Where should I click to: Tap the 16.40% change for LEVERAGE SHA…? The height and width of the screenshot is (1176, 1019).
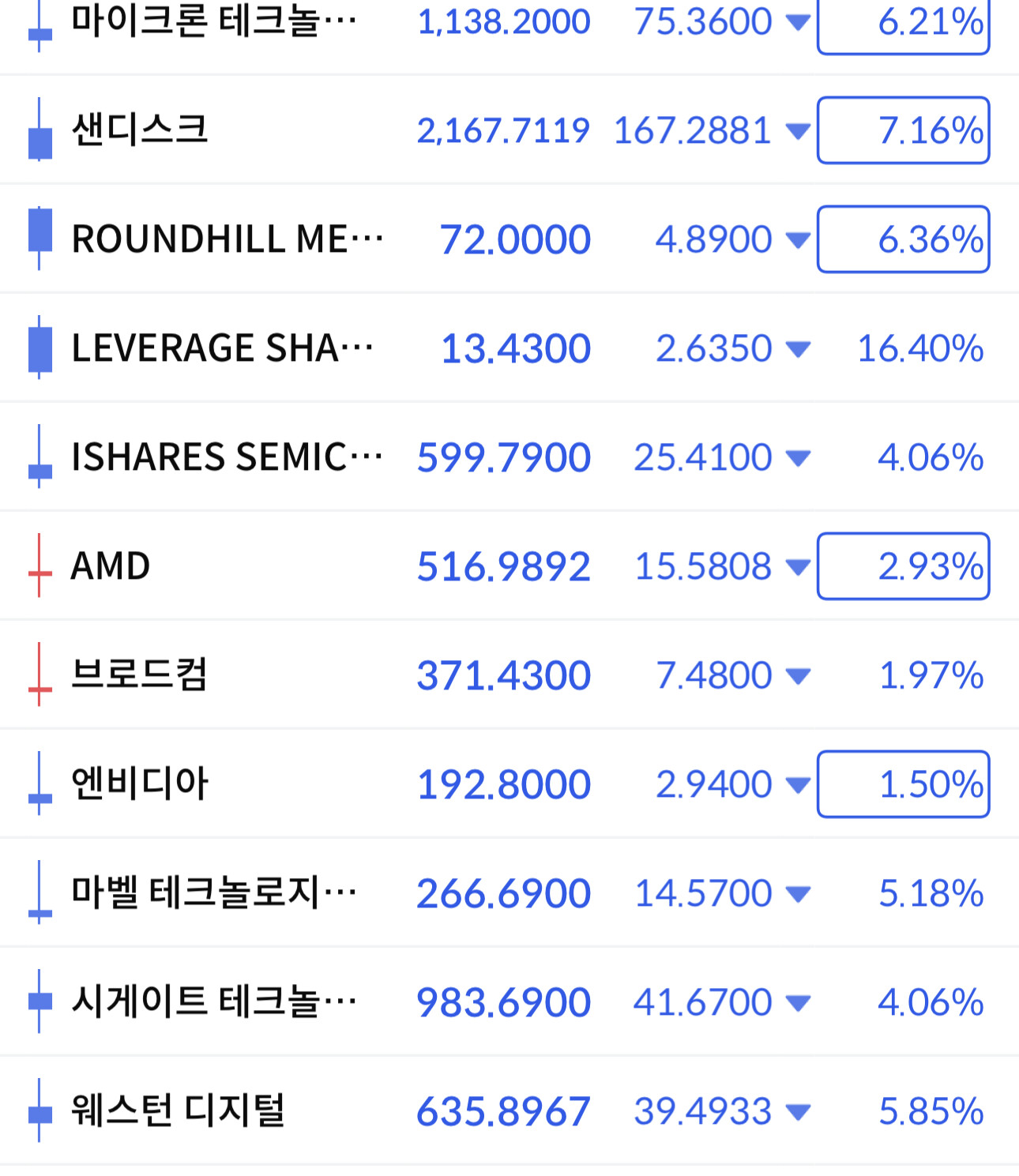[920, 348]
